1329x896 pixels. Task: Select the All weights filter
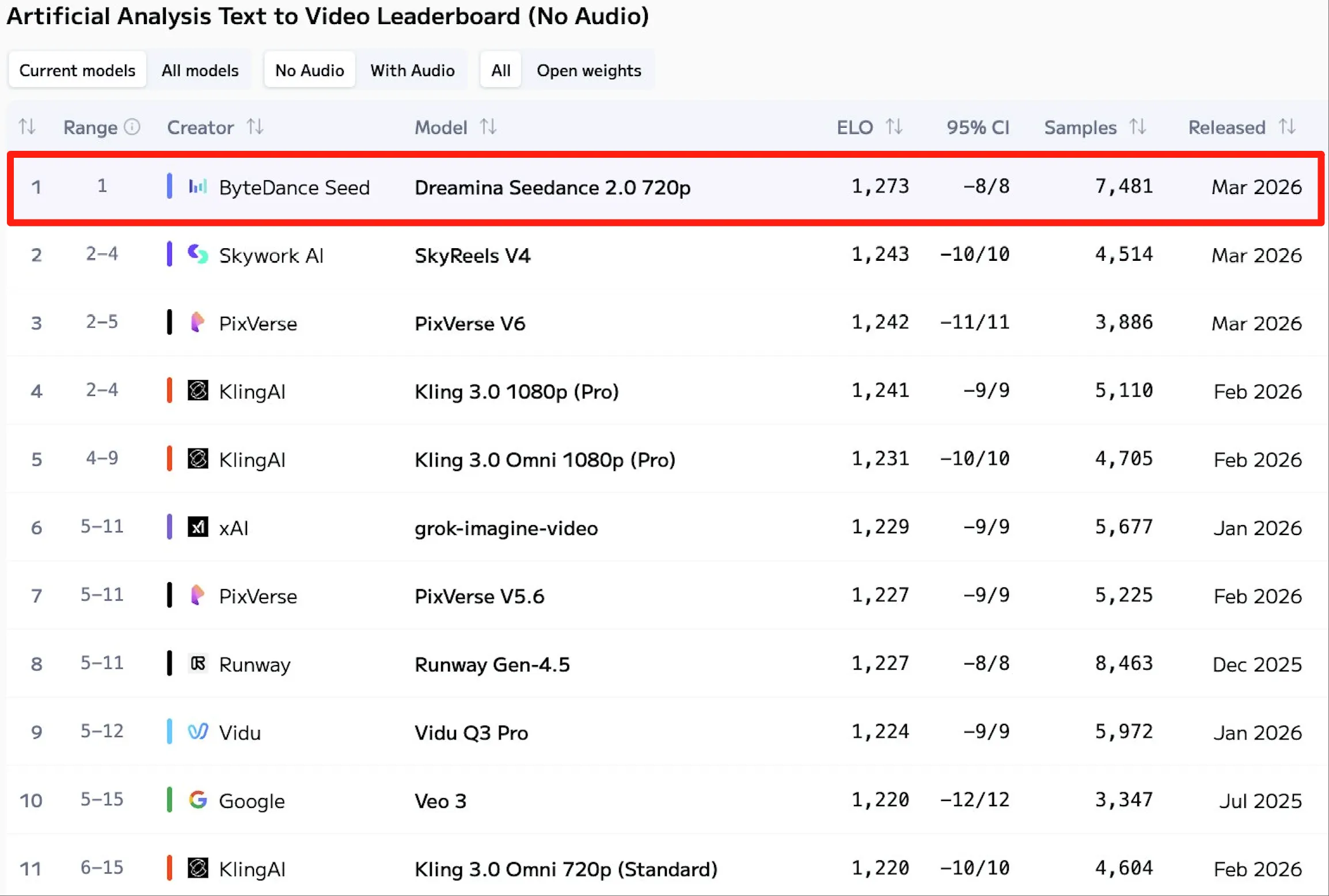(500, 70)
